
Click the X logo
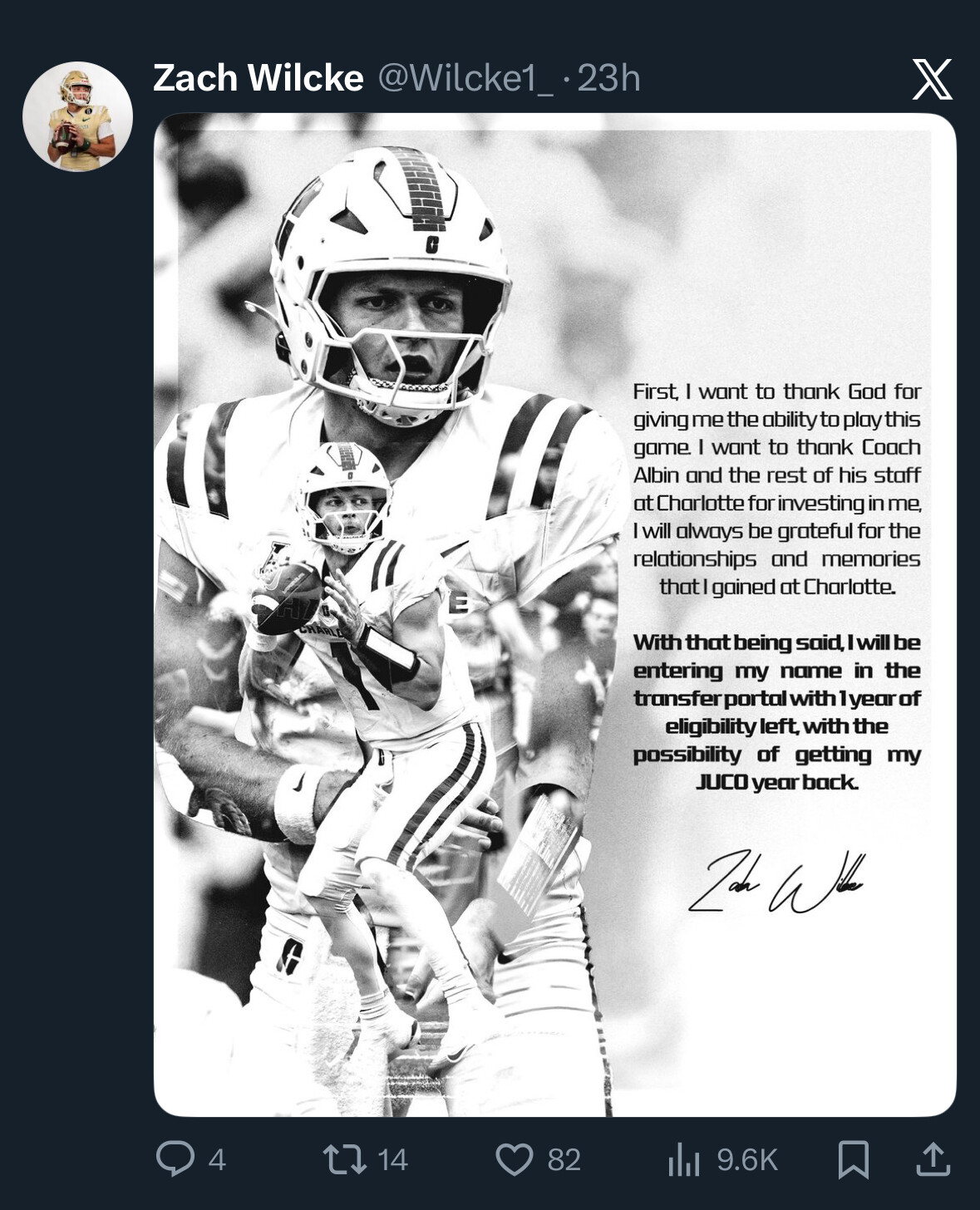[x=932, y=79]
